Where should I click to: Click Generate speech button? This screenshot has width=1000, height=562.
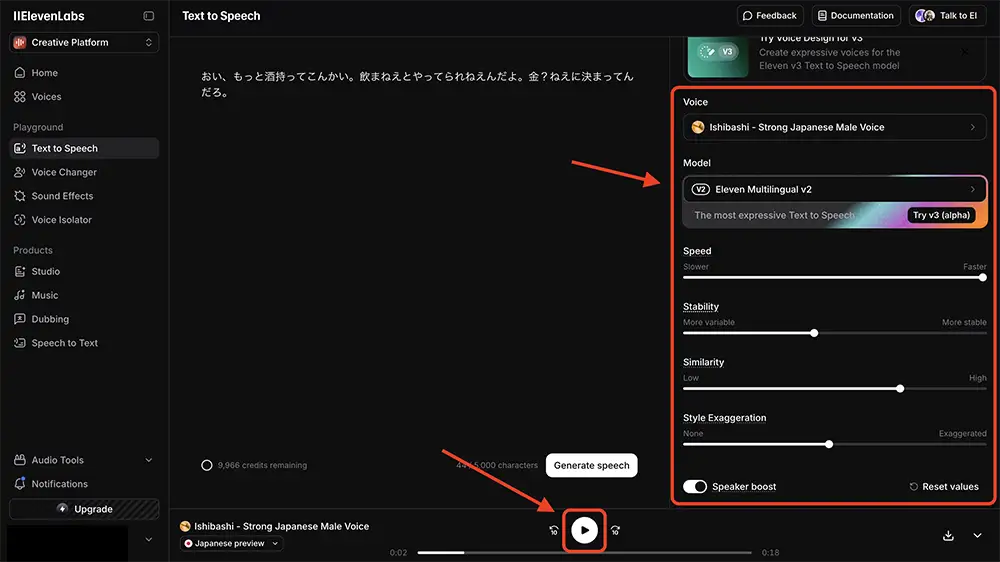click(591, 466)
